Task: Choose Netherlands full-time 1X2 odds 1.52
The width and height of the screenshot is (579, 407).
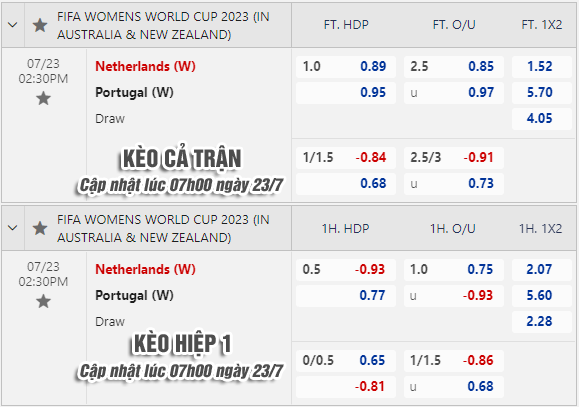Action: [x=541, y=66]
